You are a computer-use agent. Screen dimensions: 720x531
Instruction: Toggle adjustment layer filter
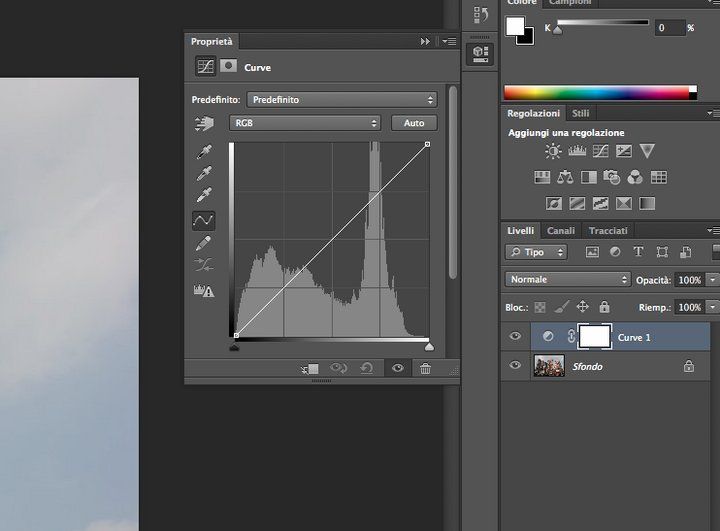[x=615, y=252]
